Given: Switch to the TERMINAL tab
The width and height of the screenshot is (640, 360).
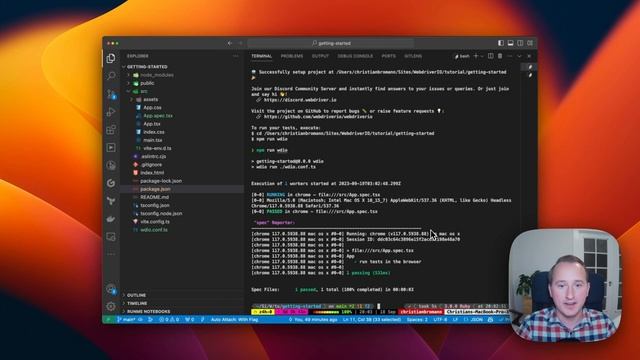Looking at the screenshot, I should (x=262, y=56).
